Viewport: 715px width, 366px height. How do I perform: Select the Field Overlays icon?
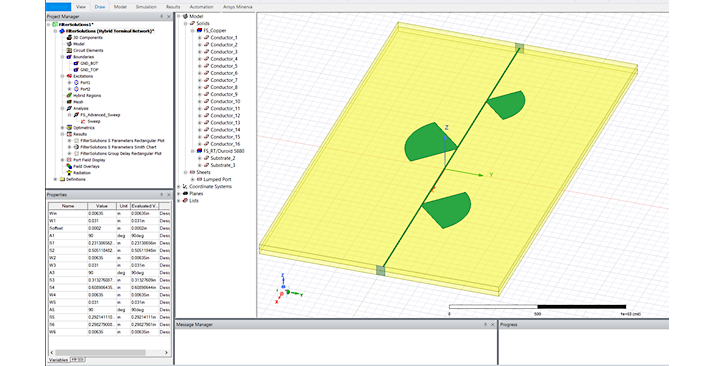click(x=69, y=166)
